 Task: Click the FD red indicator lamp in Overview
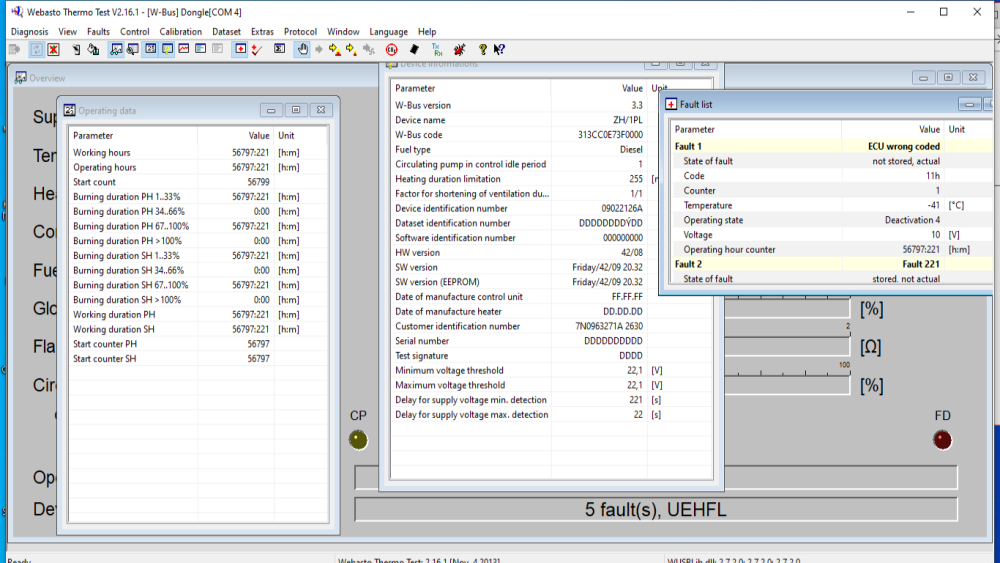pos(942,440)
